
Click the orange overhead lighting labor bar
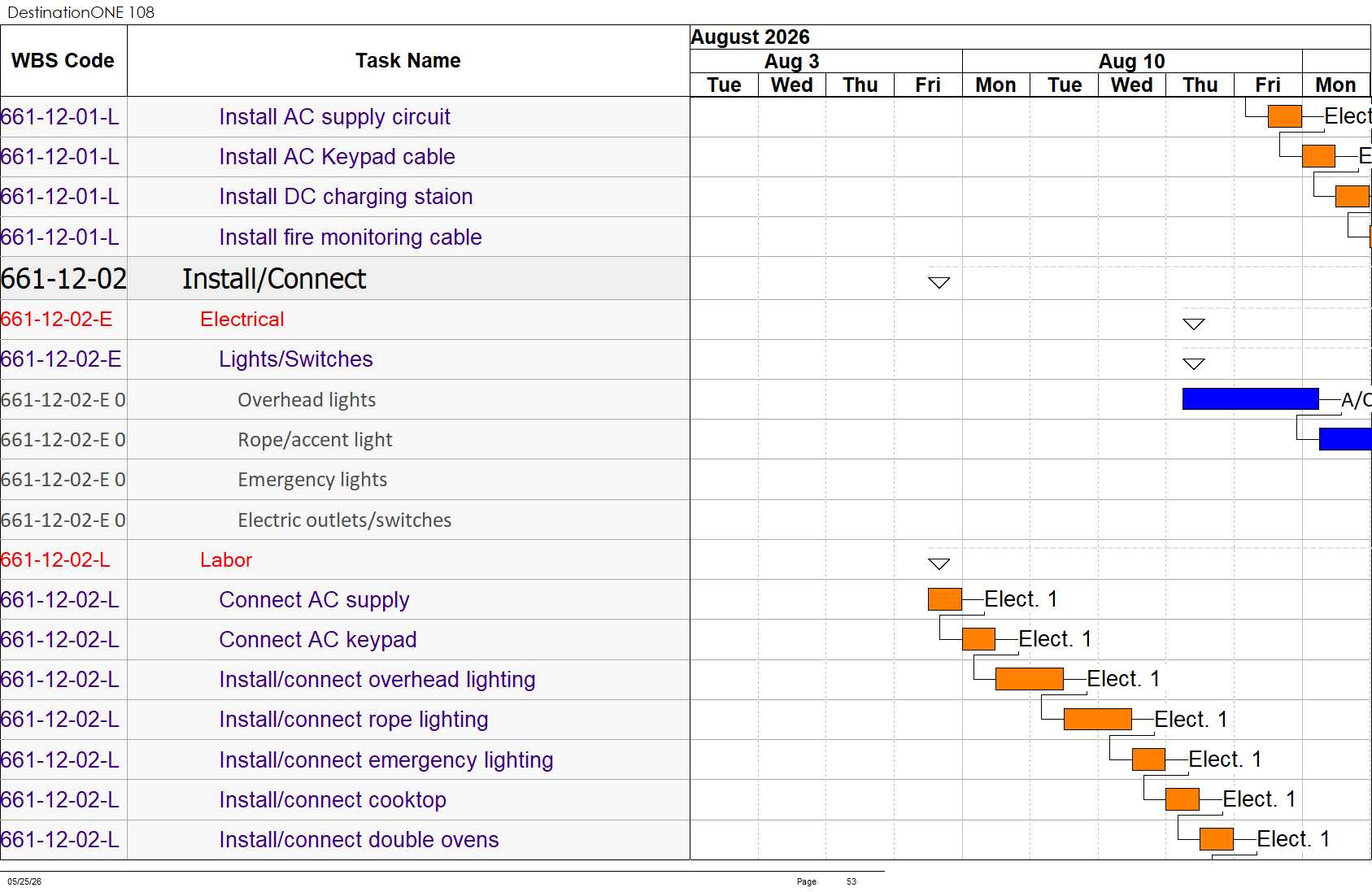[1030, 679]
